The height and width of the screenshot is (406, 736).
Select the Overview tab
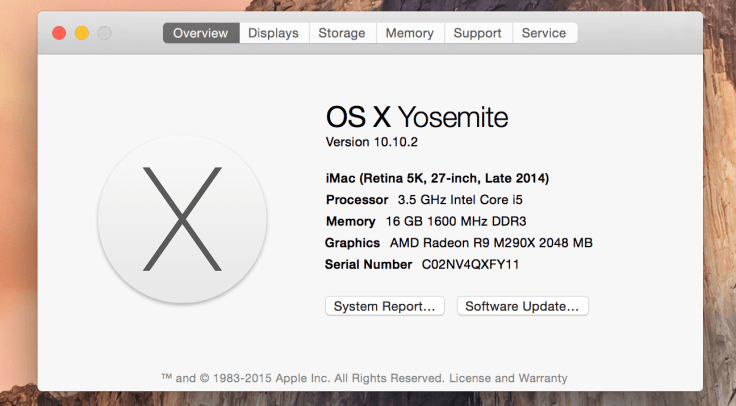[201, 33]
